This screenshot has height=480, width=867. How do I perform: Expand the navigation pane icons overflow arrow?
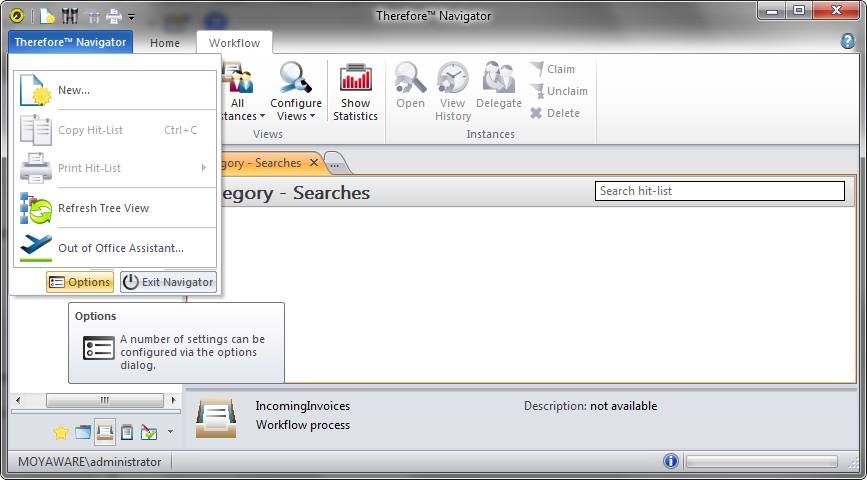coord(170,433)
